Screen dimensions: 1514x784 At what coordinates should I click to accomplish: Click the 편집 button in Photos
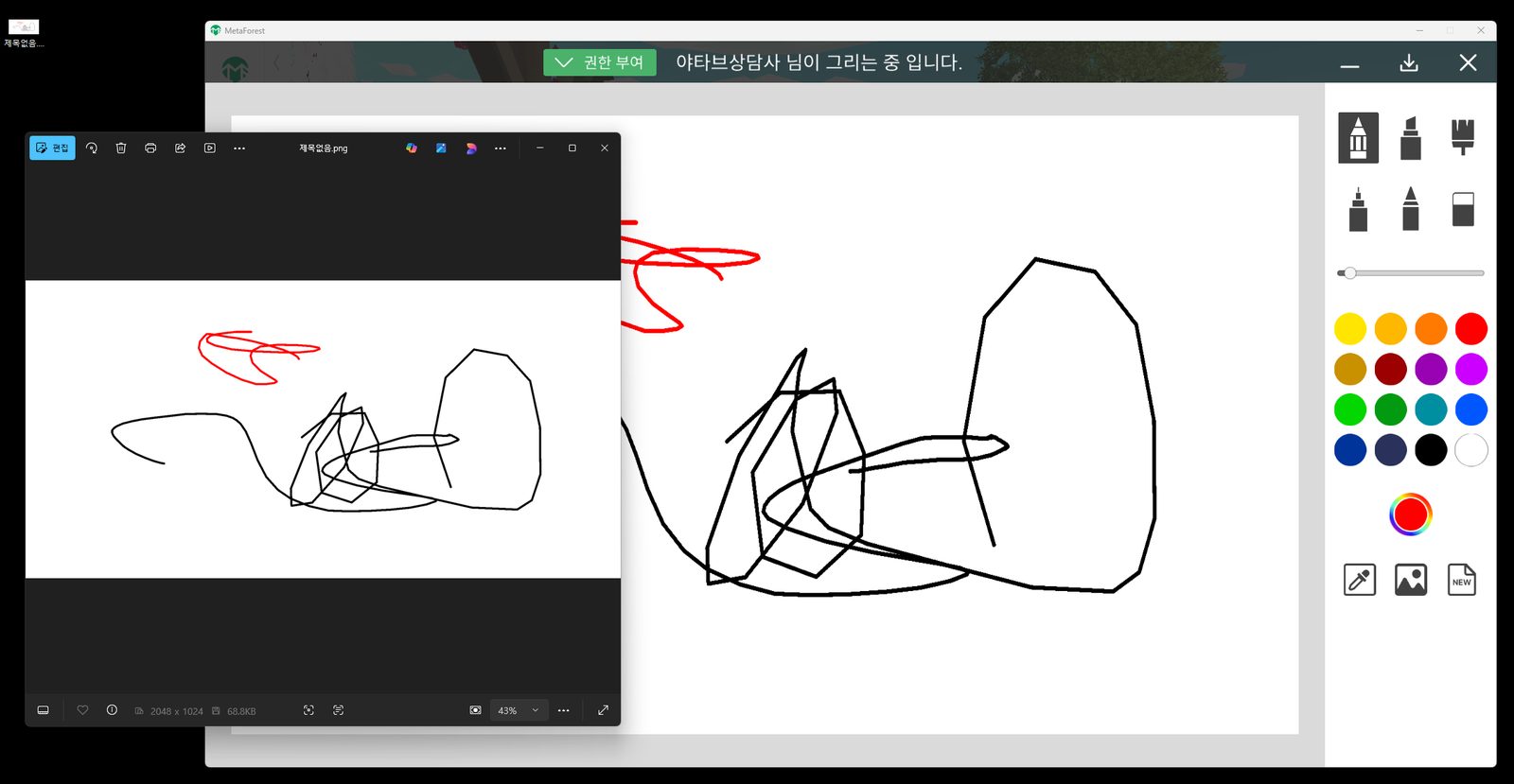coord(52,148)
